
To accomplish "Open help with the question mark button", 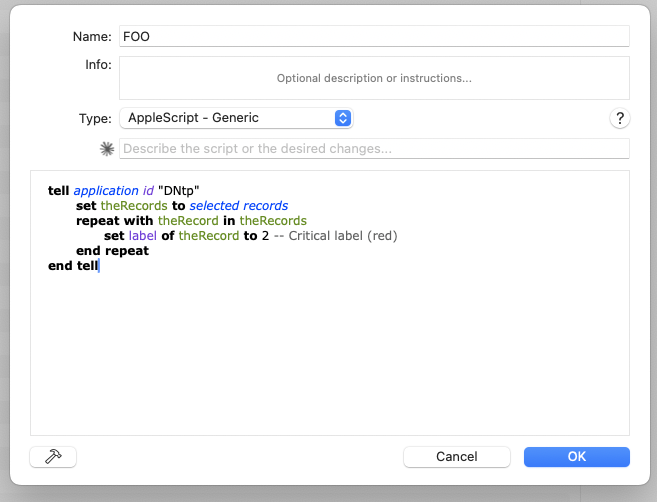I will click(x=620, y=118).
